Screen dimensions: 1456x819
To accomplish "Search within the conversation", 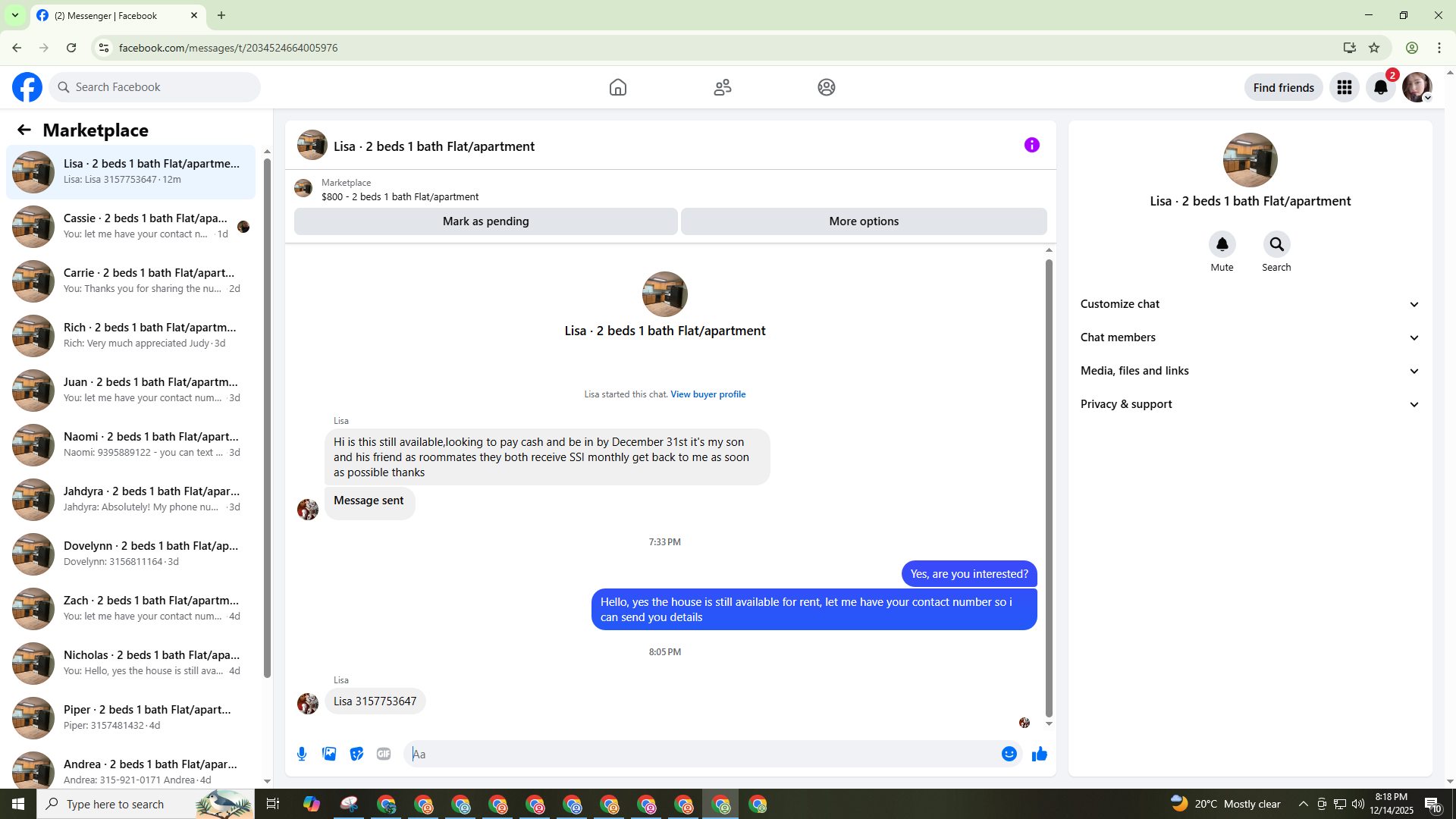I will point(1276,245).
